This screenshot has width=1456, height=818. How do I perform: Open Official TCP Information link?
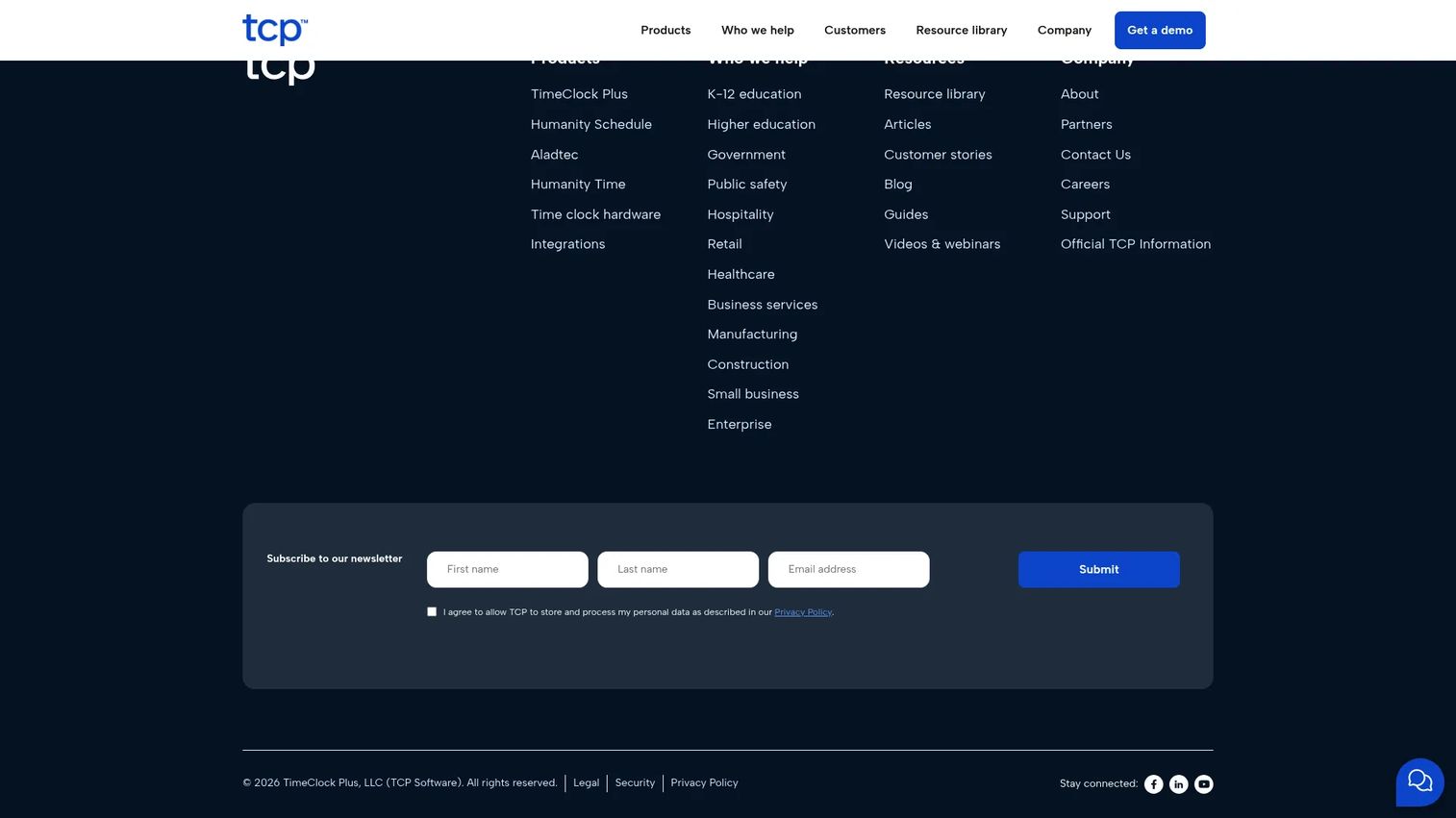[1136, 244]
